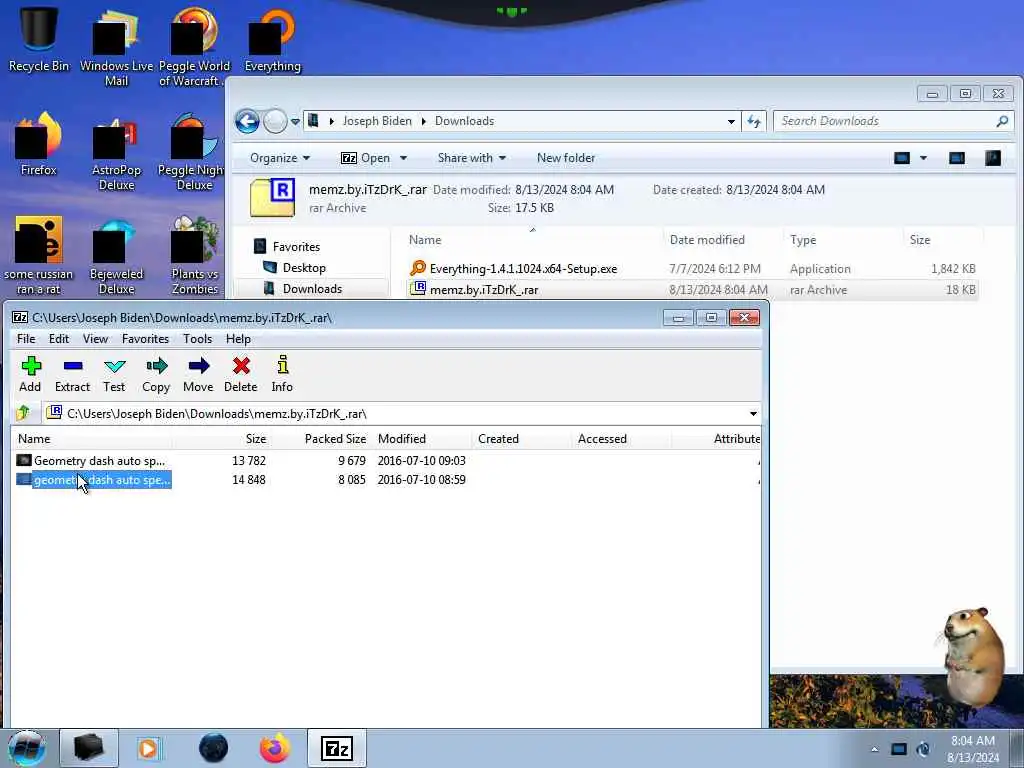Open recent locations dropdown beside Explorer nav arrows
Viewport: 1024px width, 768px height.
[295, 121]
